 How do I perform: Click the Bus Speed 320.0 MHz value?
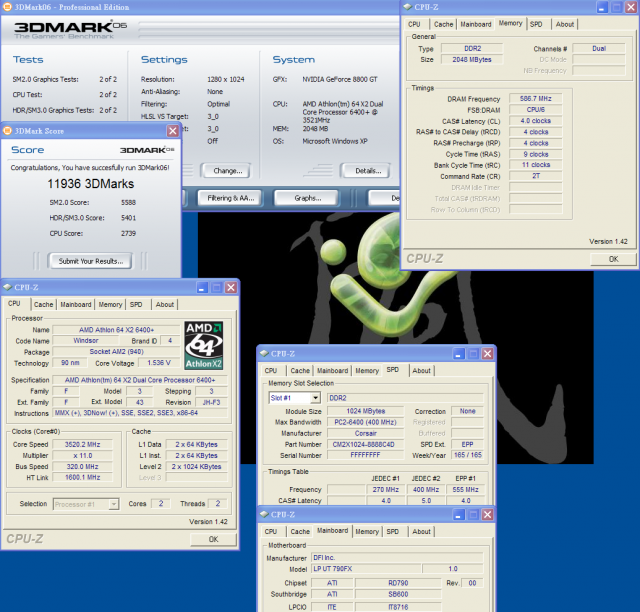(x=82, y=466)
